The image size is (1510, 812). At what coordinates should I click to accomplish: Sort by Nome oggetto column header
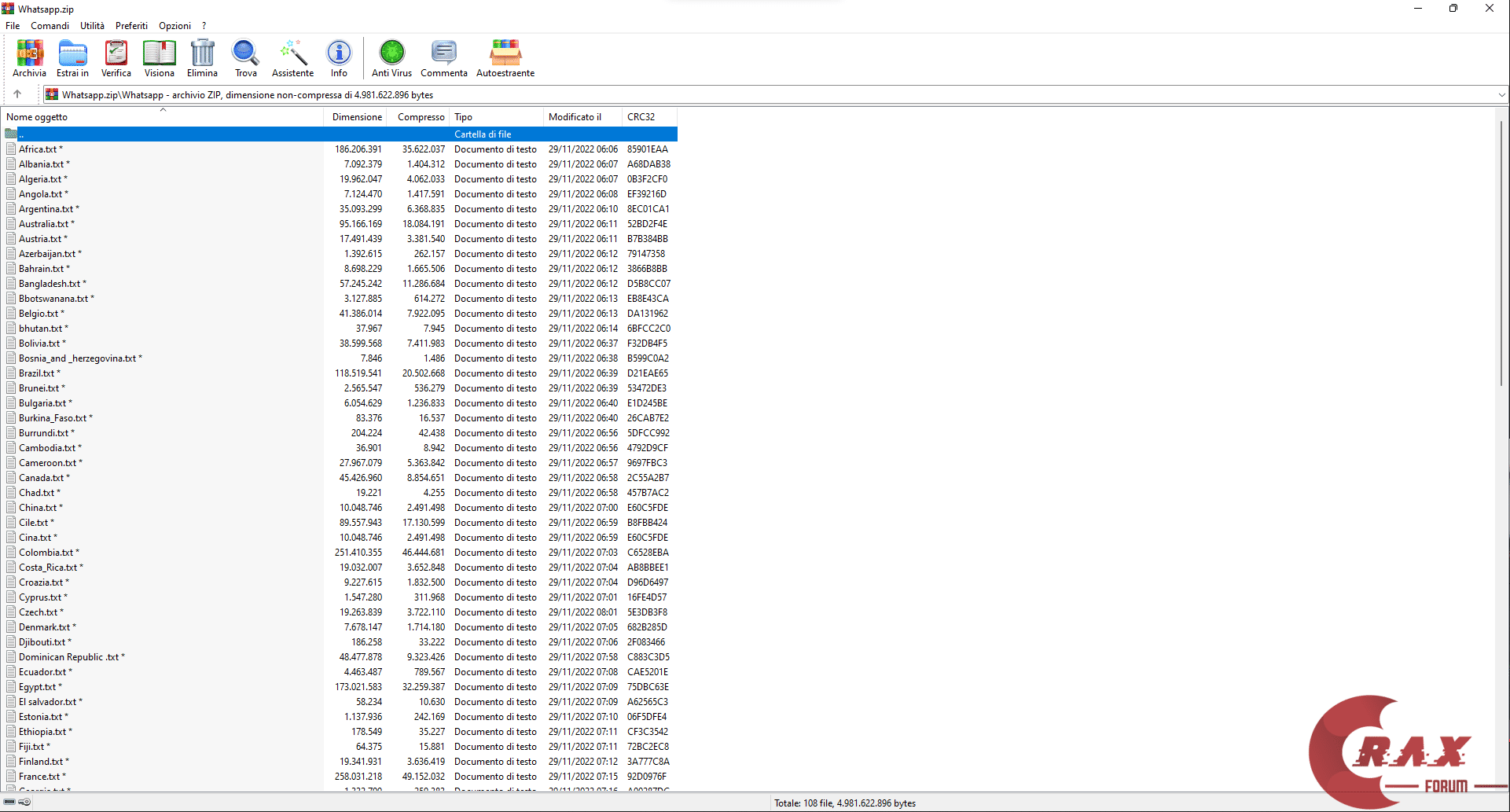[x=163, y=117]
